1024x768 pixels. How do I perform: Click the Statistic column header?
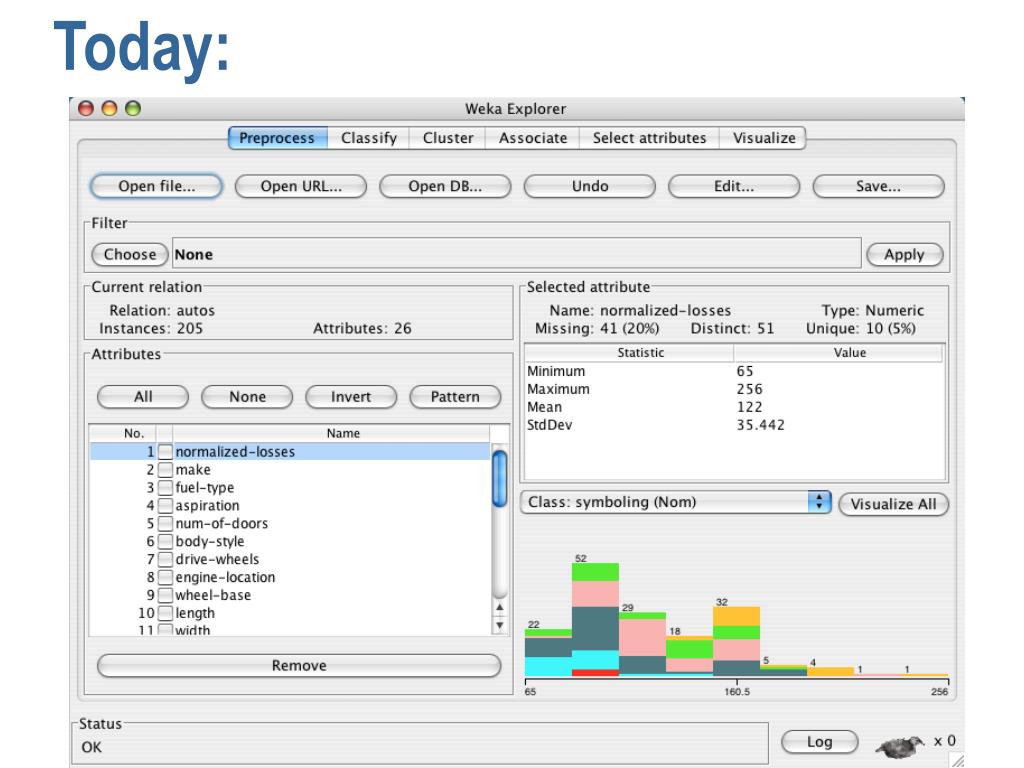[x=629, y=353]
